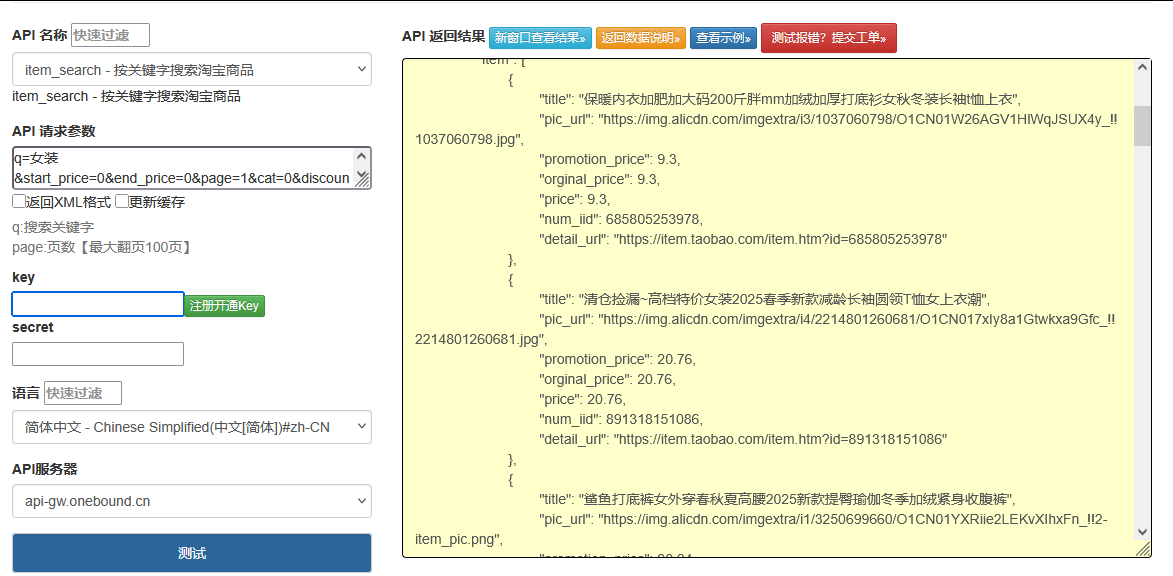Click the 语言 quick filter field
This screenshot has width=1173, height=576.
click(83, 393)
